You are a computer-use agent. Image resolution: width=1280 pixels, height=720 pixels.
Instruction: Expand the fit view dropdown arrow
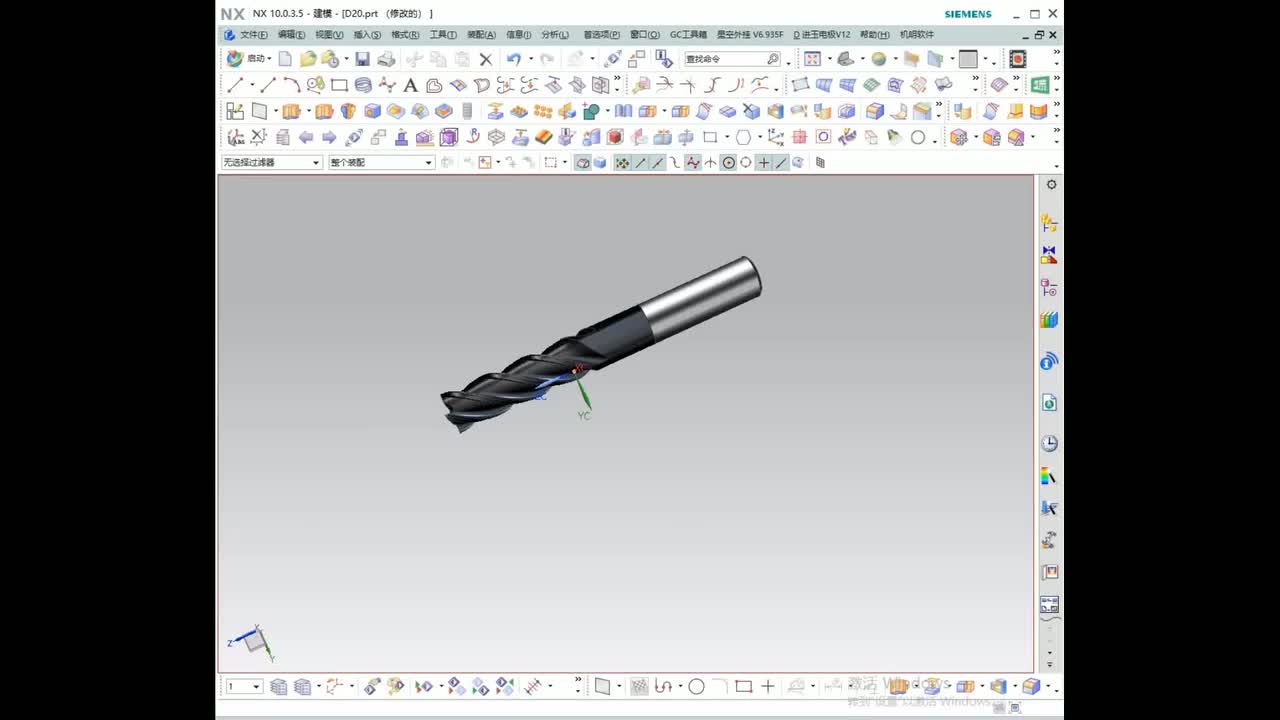[828, 59]
